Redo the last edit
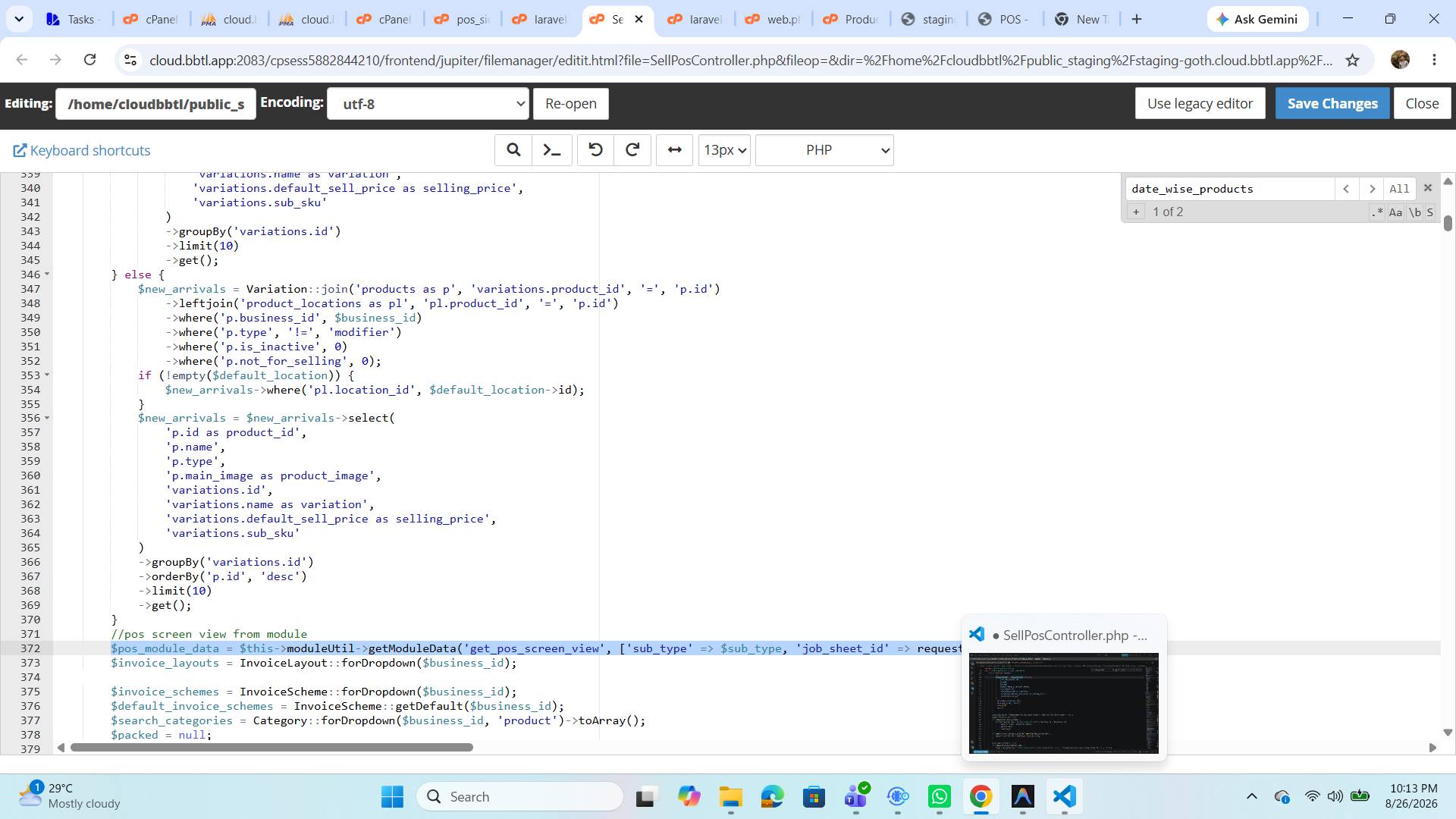Screen dimensions: 1456x819 (632, 150)
